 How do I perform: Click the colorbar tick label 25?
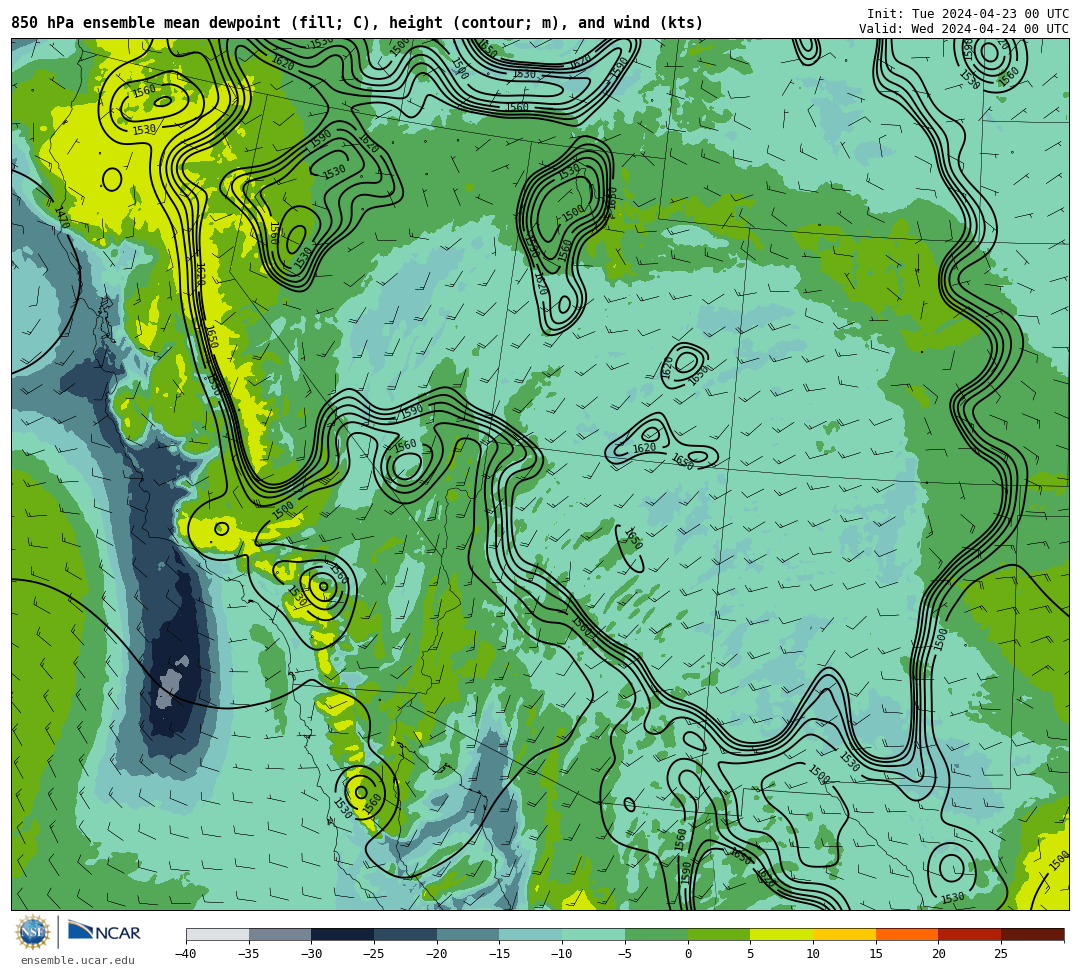(1001, 954)
